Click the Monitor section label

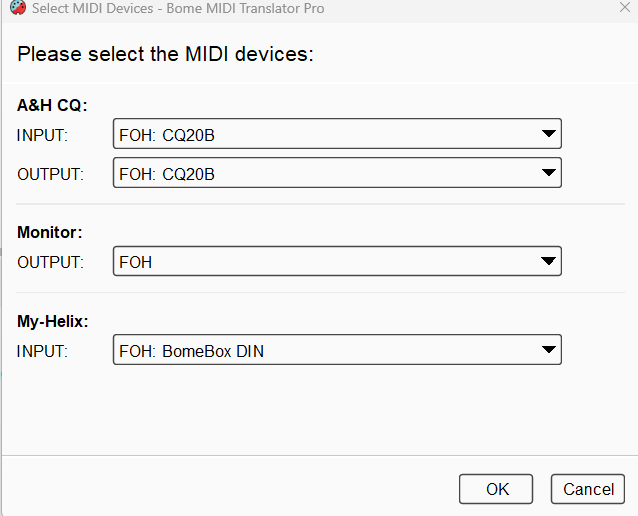(x=50, y=232)
